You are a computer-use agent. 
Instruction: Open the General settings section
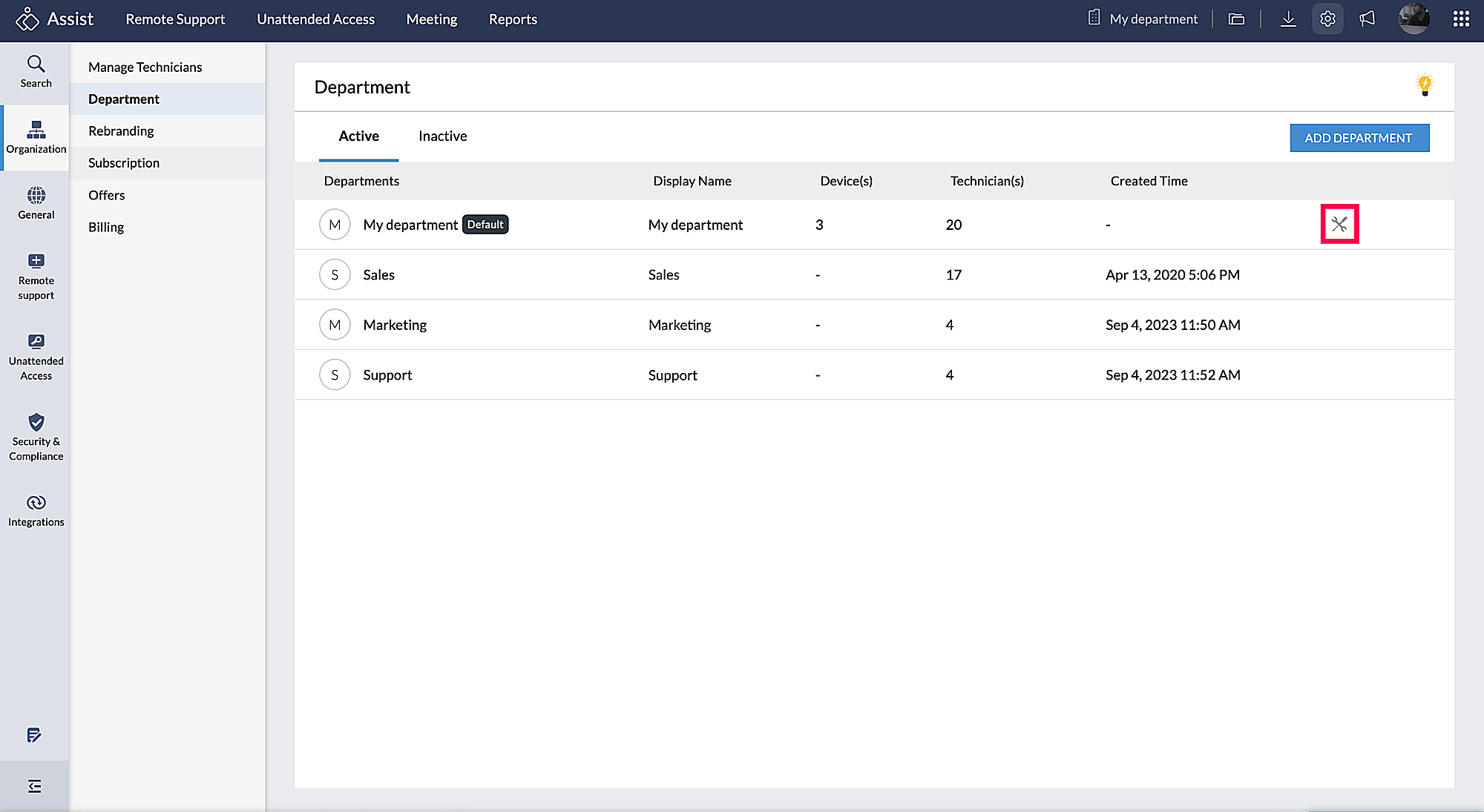point(35,203)
